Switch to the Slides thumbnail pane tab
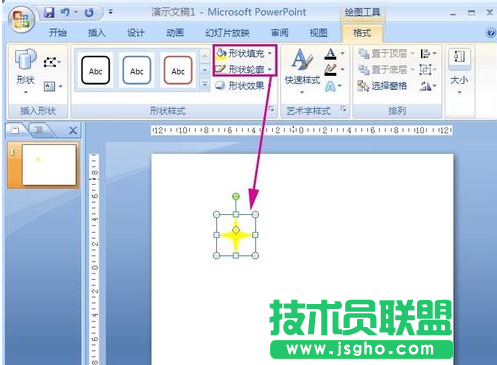The image size is (497, 365). coord(15,130)
